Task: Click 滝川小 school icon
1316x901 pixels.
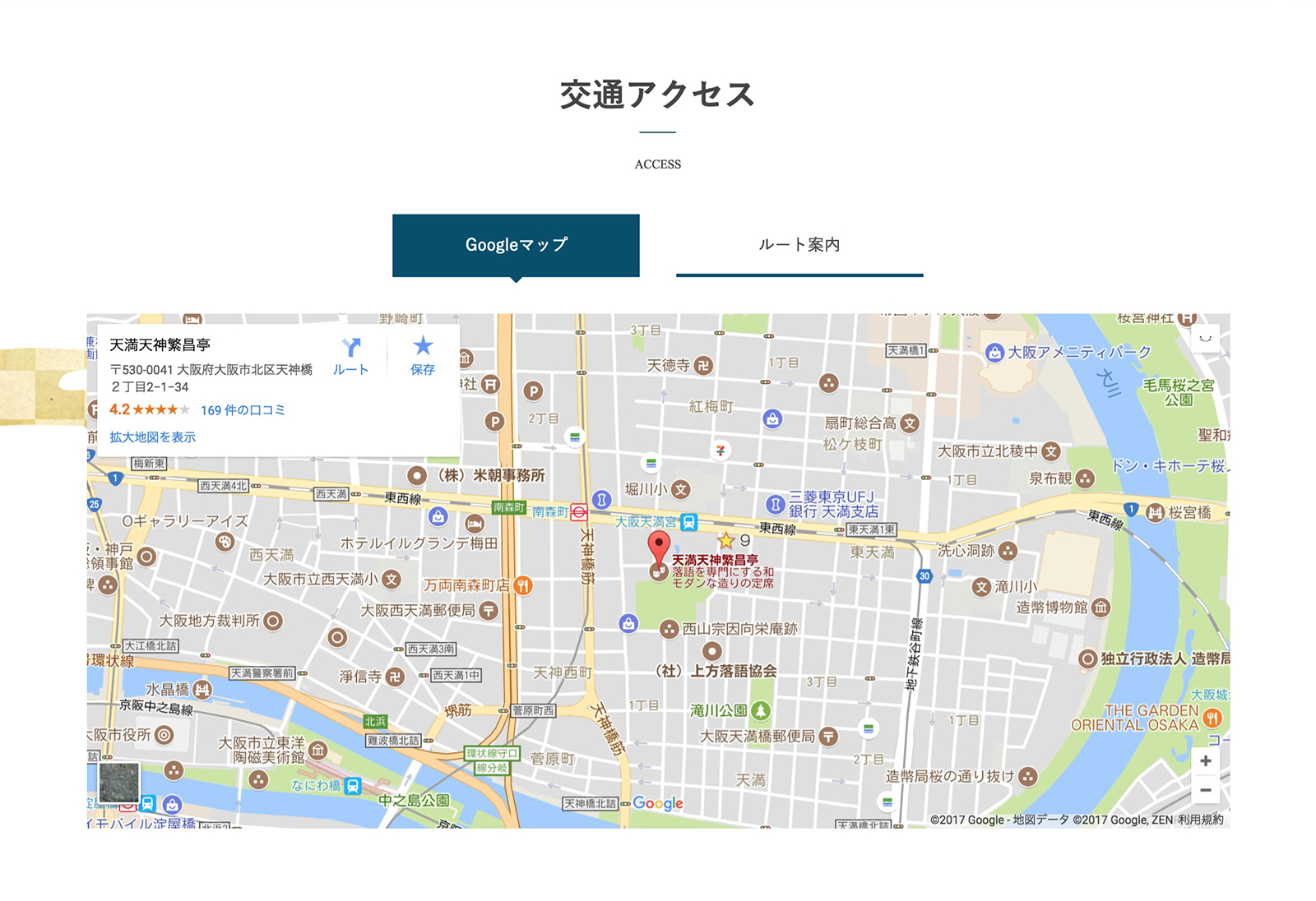Action: point(981,587)
